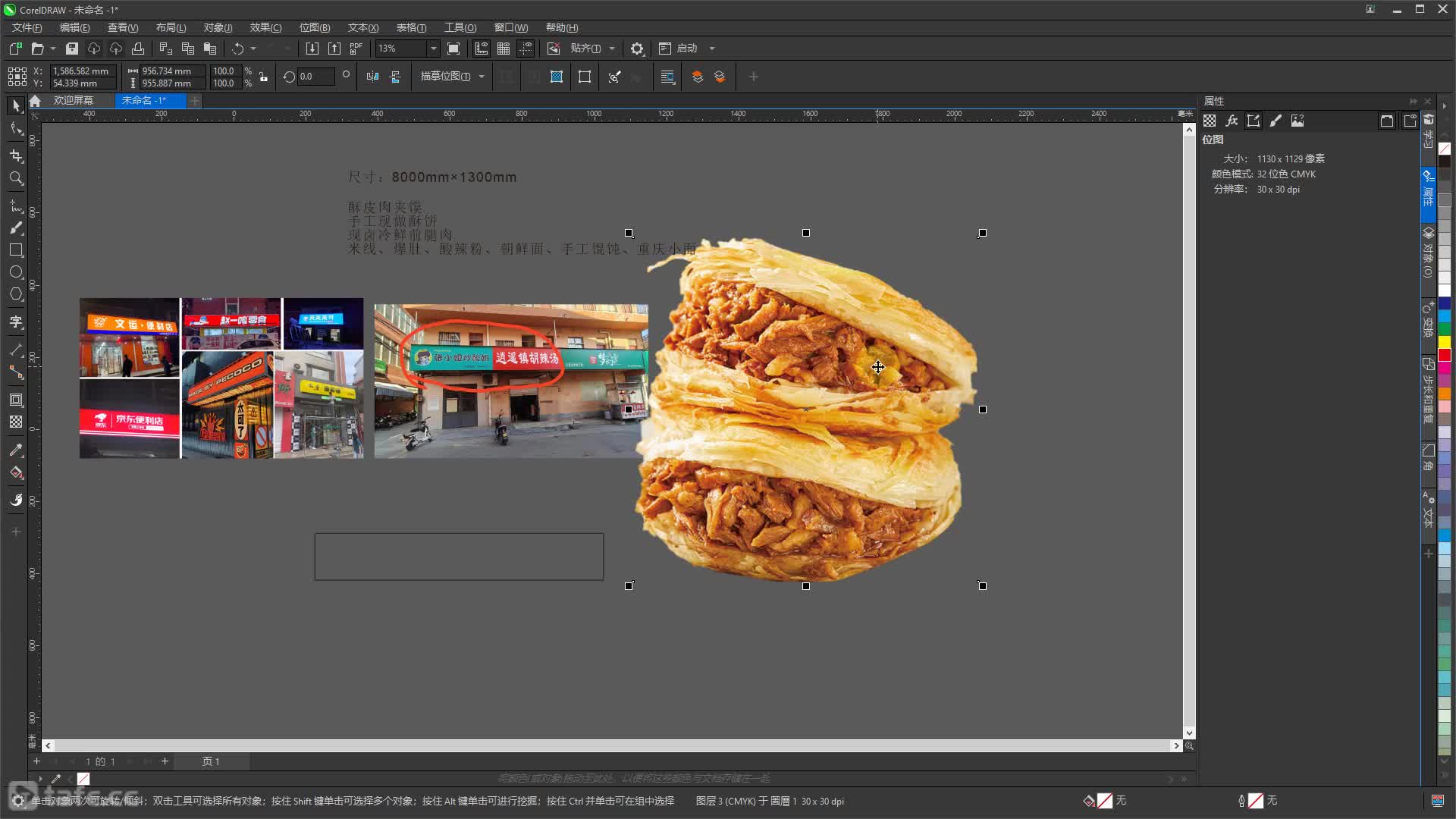Close the 属性 docker panel
Viewport: 1456px width, 819px height.
(1427, 101)
